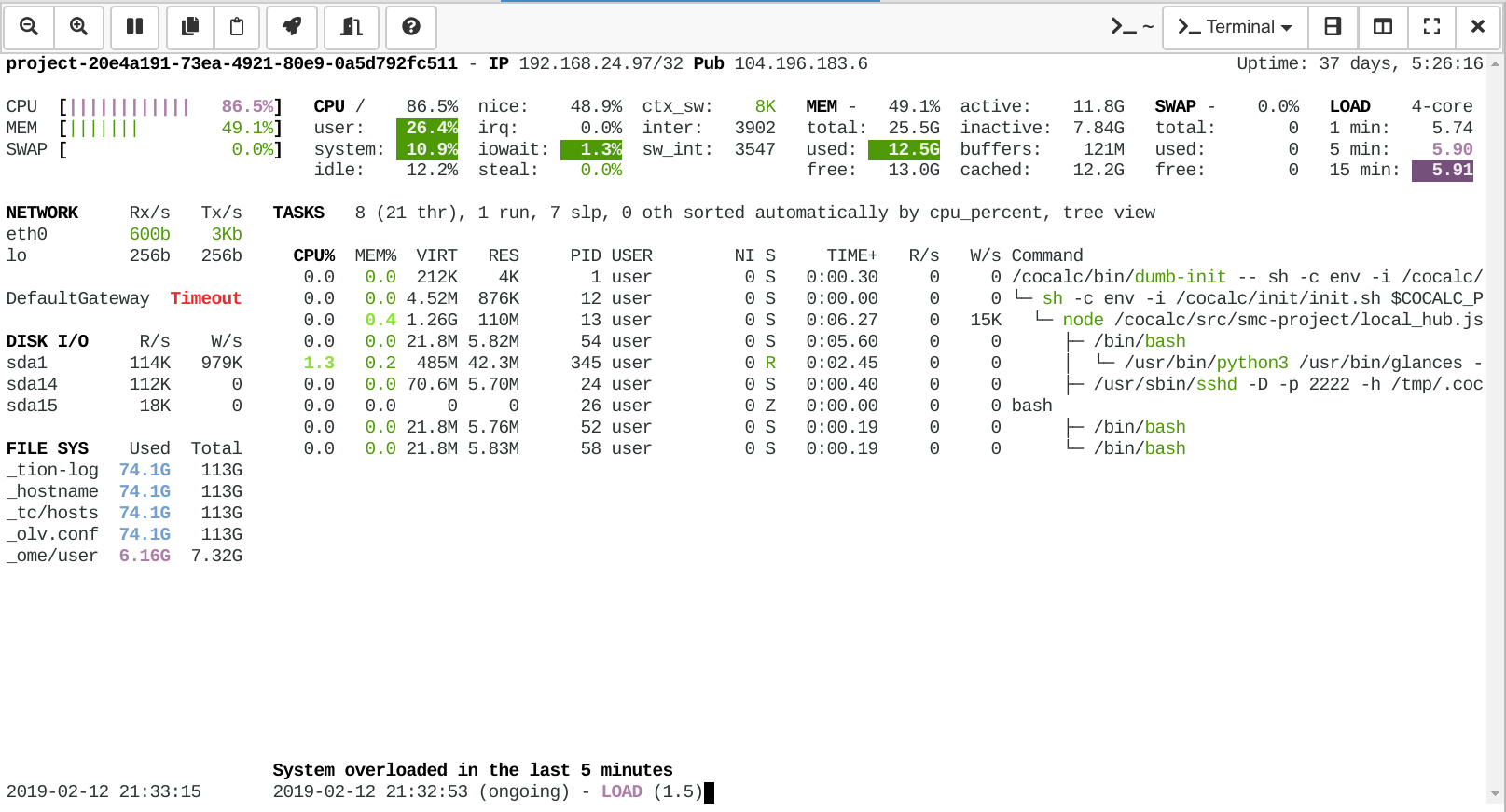This screenshot has height=812, width=1506.
Task: Click the copy icon in toolbar
Action: (x=190, y=27)
